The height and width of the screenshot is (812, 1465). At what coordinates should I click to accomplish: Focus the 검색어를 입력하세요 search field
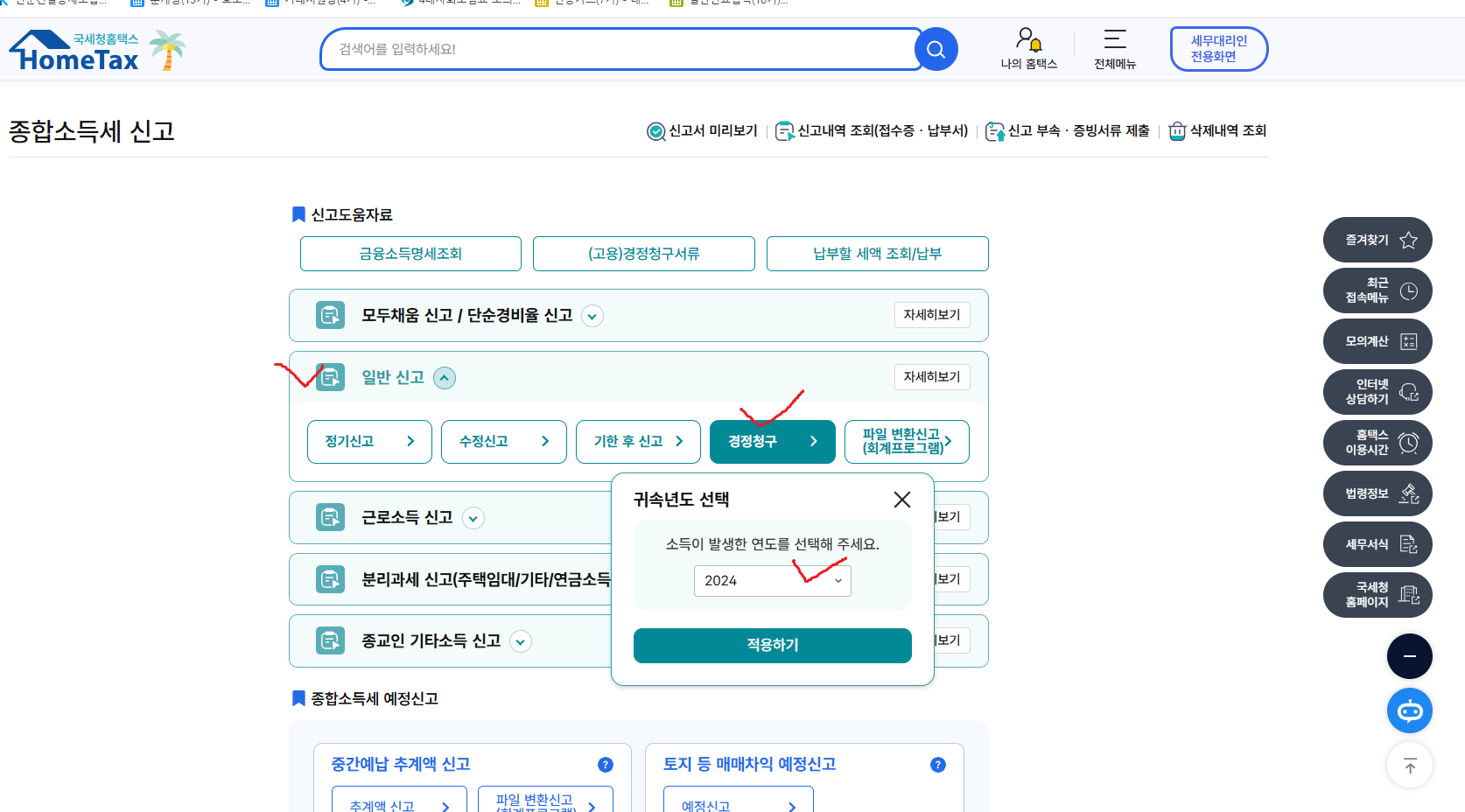click(x=617, y=50)
